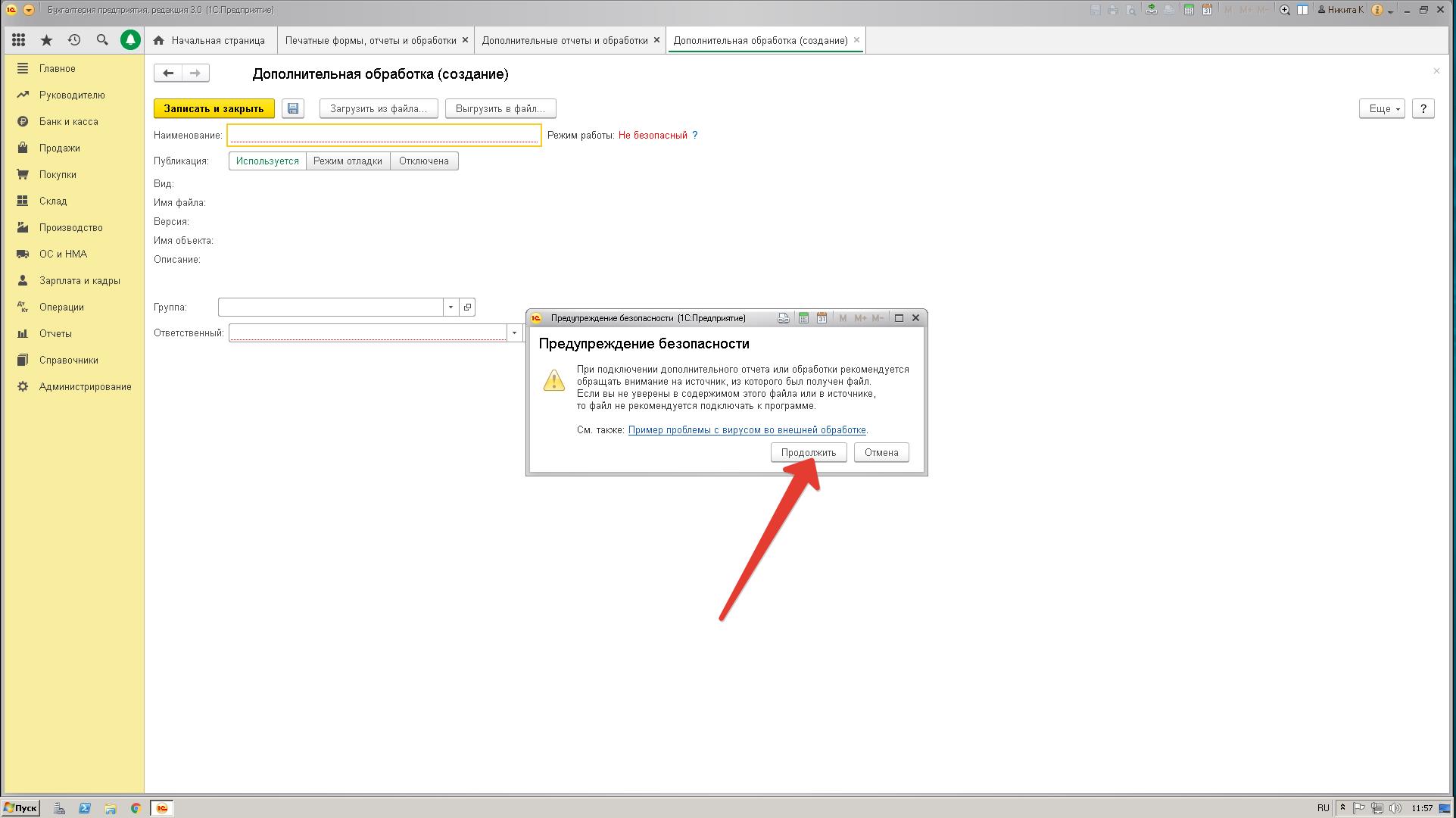This screenshot has height=818, width=1456.
Task: Open calculator icon in warning dialog title
Action: 803,318
